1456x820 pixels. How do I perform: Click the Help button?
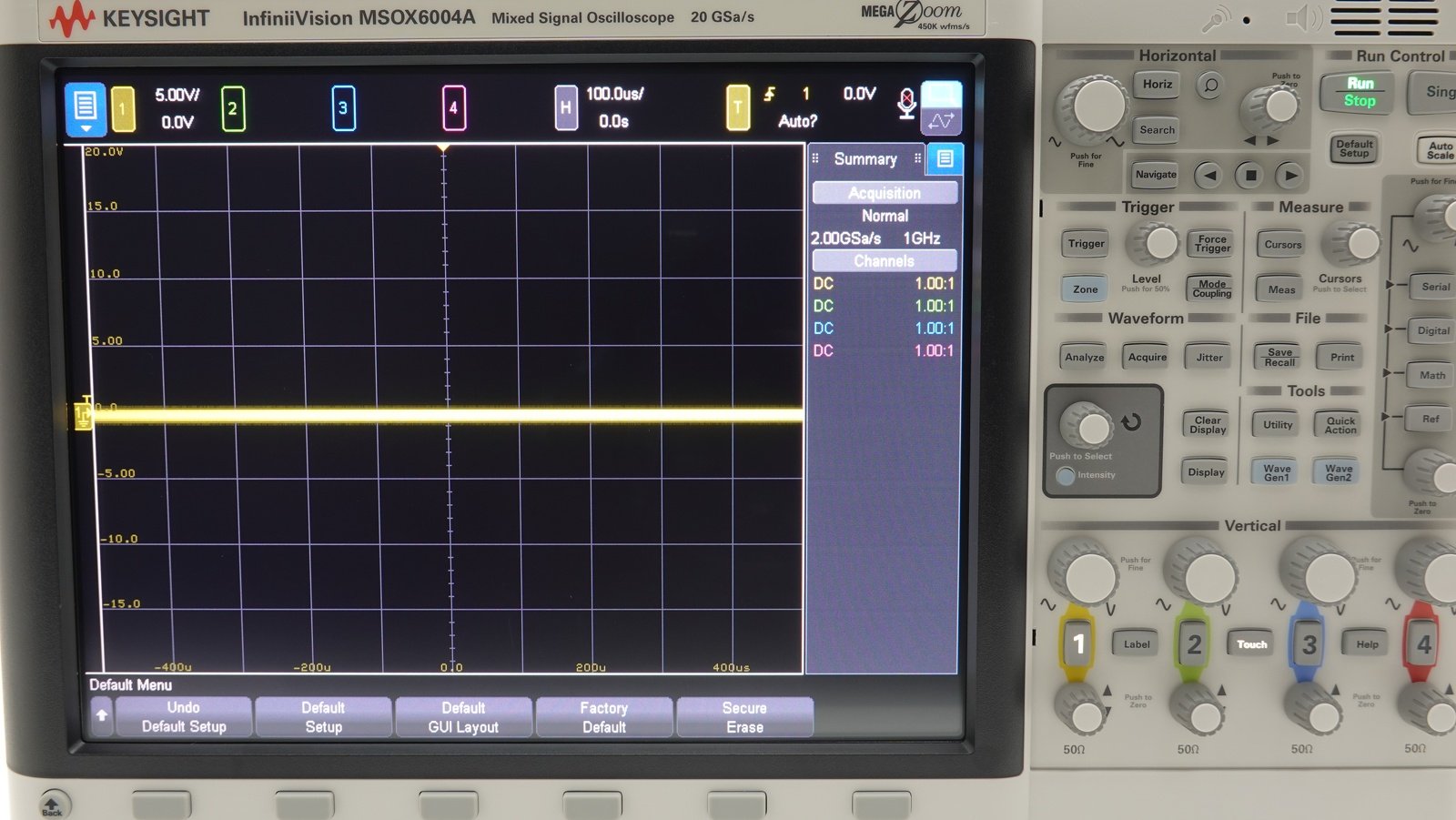point(1367,644)
